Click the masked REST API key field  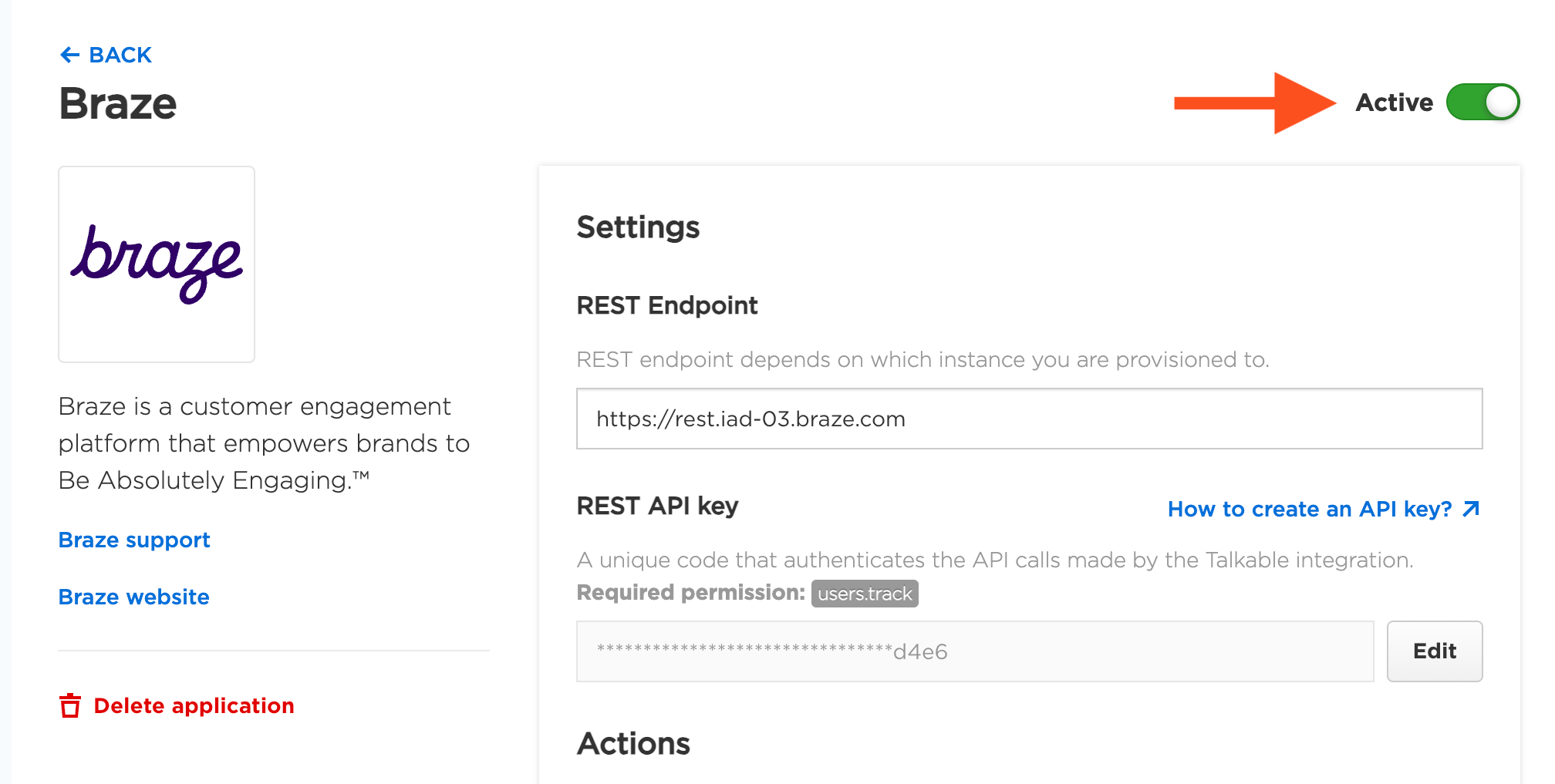click(x=974, y=651)
